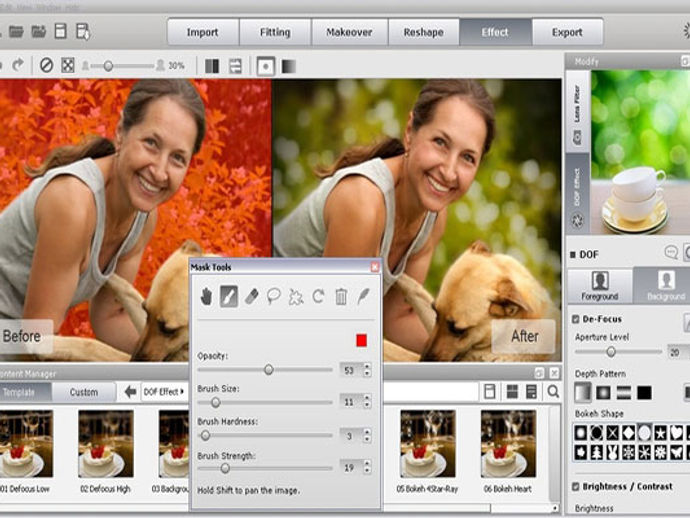
Task: Select the X-shaped bokeh shape
Action: click(x=613, y=434)
